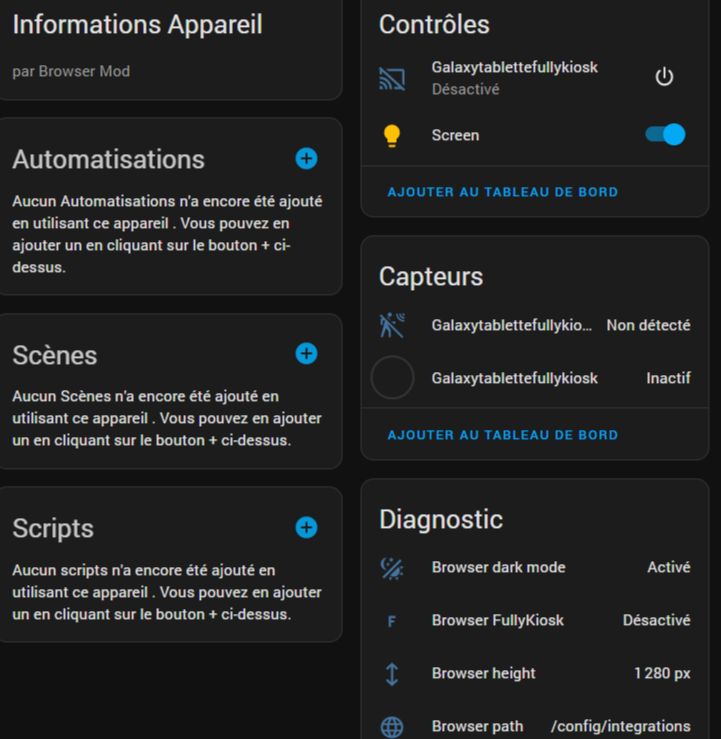Click the plus icon in Scripts card
The image size is (721, 739).
(306, 527)
